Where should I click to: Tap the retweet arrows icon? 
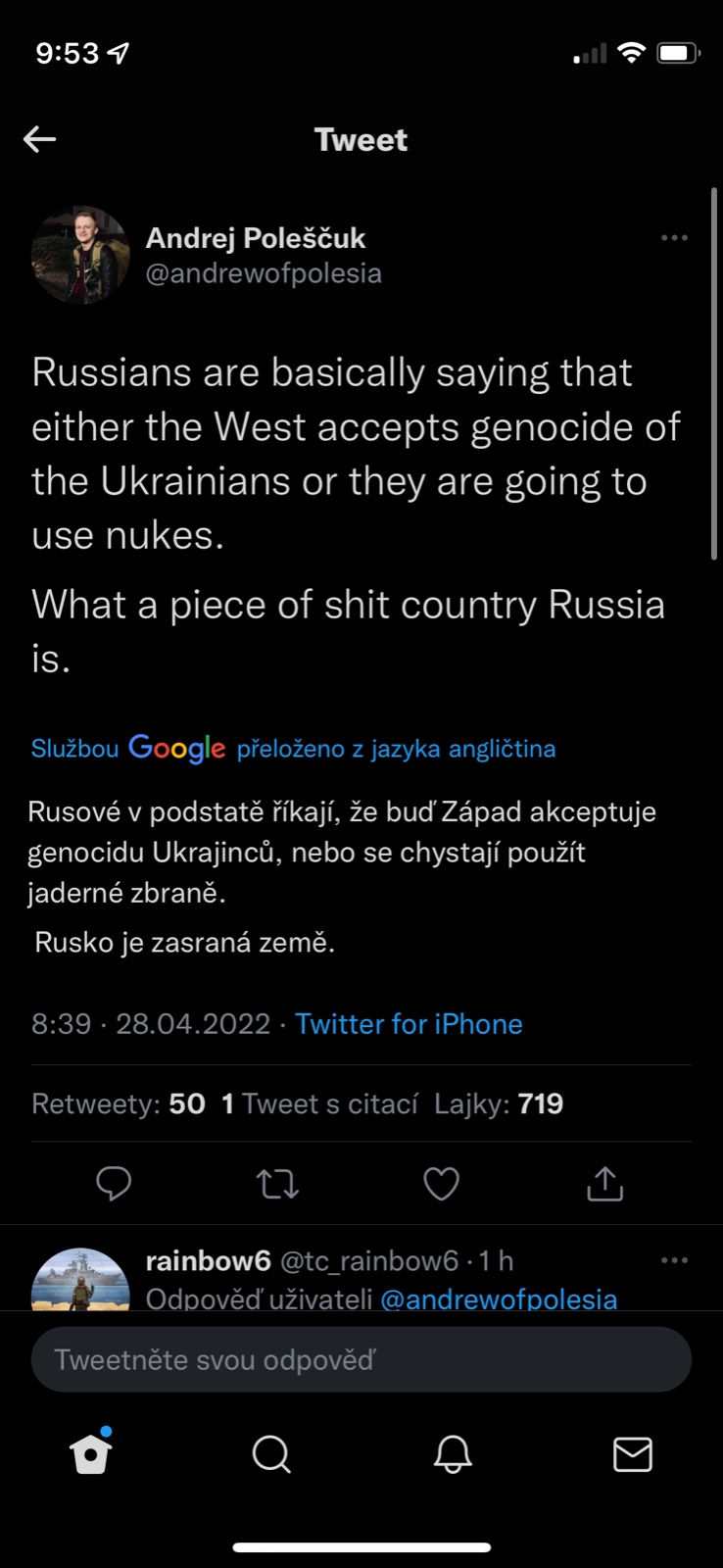coord(278,1184)
